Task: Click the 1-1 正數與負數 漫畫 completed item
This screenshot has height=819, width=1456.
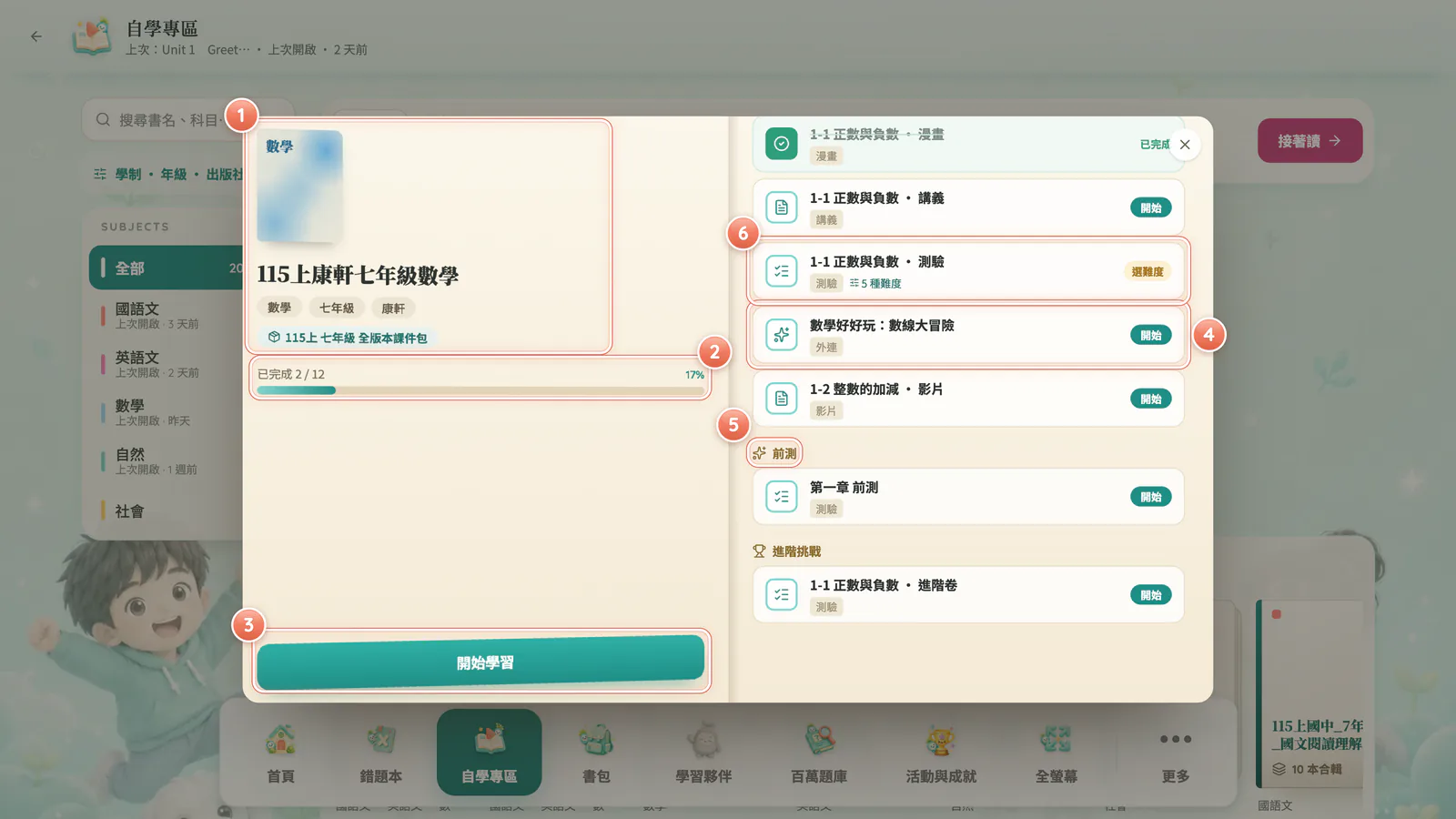Action: click(x=968, y=144)
